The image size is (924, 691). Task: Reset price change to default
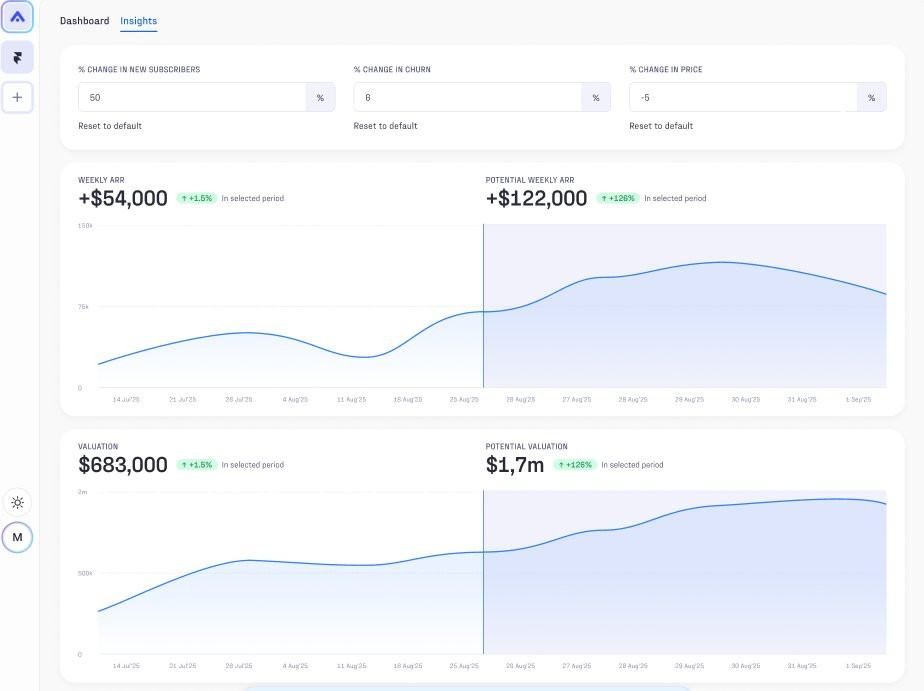point(661,125)
